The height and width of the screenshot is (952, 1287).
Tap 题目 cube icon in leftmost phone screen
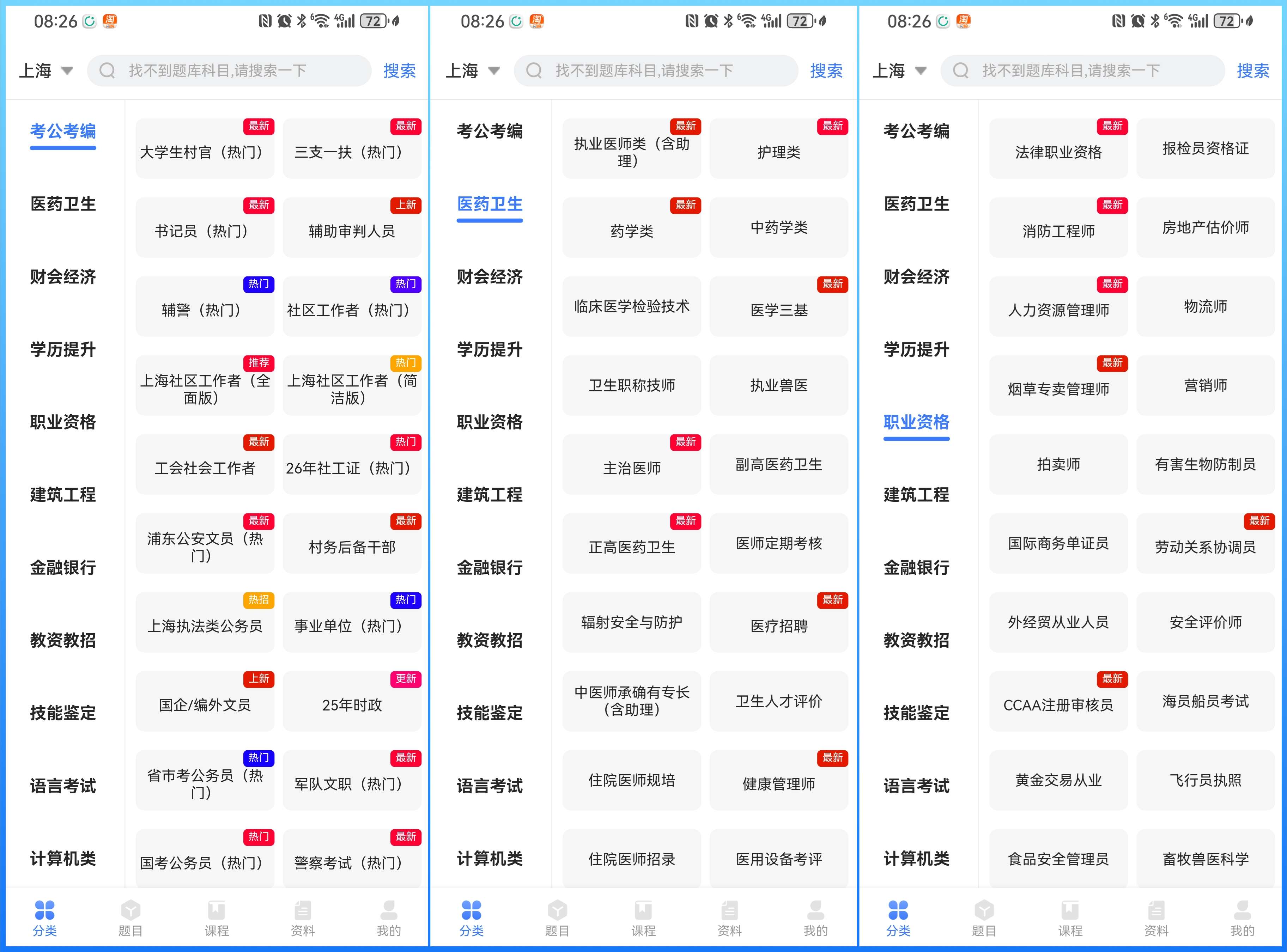point(130,910)
